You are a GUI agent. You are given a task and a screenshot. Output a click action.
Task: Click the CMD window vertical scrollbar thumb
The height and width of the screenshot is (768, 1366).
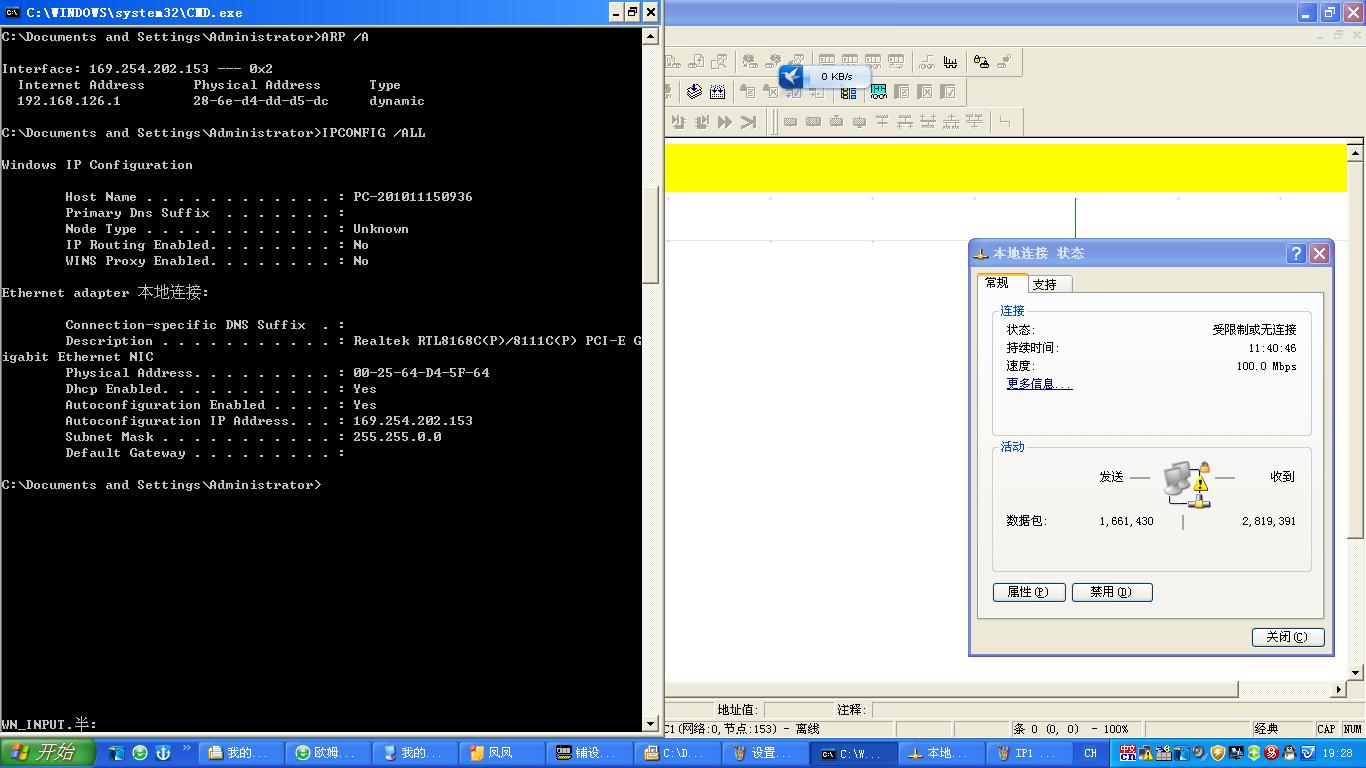tap(650, 236)
